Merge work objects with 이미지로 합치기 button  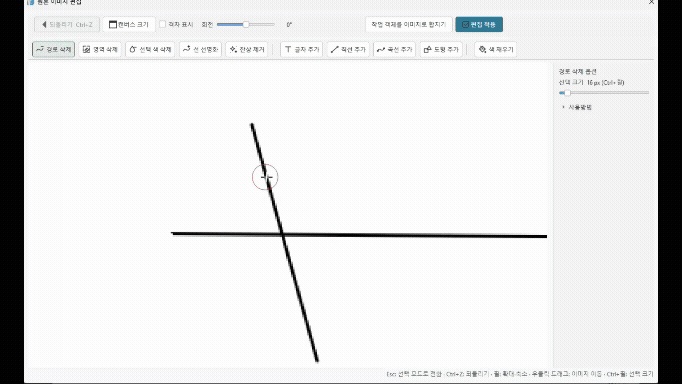(409, 24)
